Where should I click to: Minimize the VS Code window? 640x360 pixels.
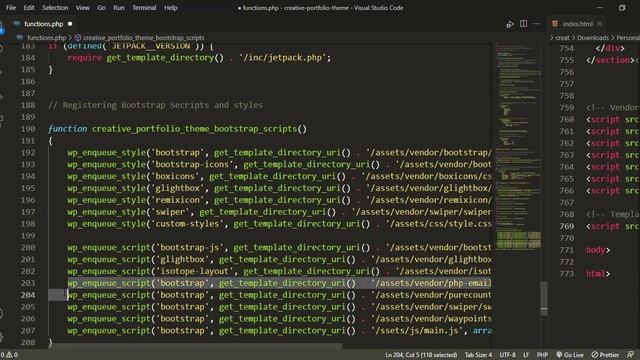[x=599, y=8]
